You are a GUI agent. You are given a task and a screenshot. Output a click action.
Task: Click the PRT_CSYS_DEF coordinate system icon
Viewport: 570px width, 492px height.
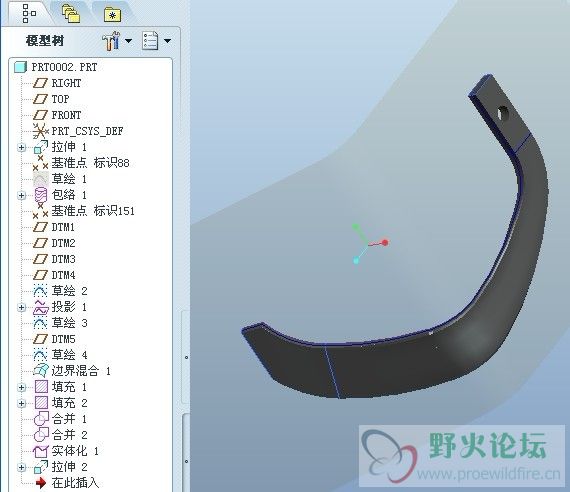[40, 131]
